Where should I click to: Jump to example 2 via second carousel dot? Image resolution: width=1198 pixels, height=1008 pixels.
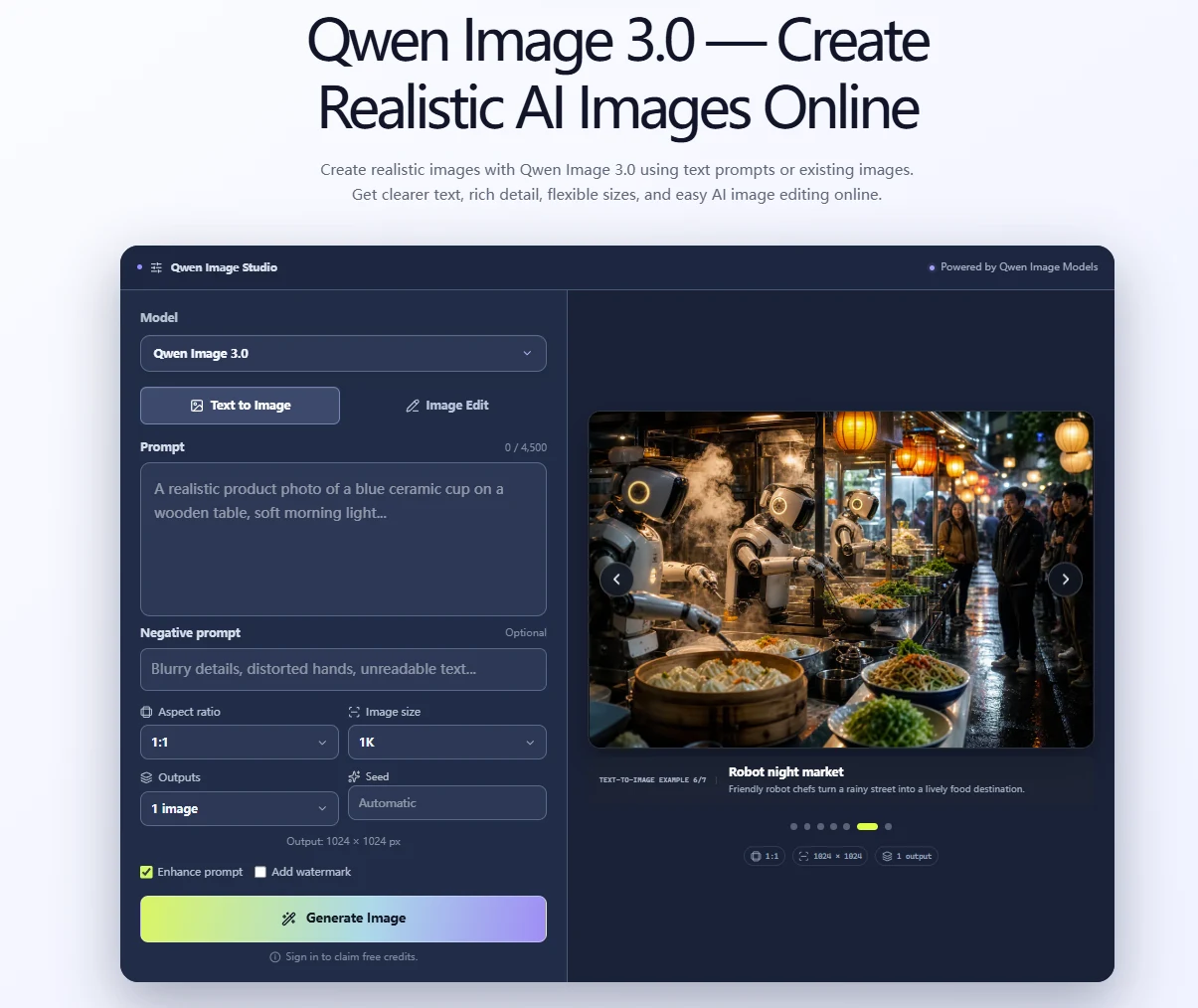pos(807,826)
